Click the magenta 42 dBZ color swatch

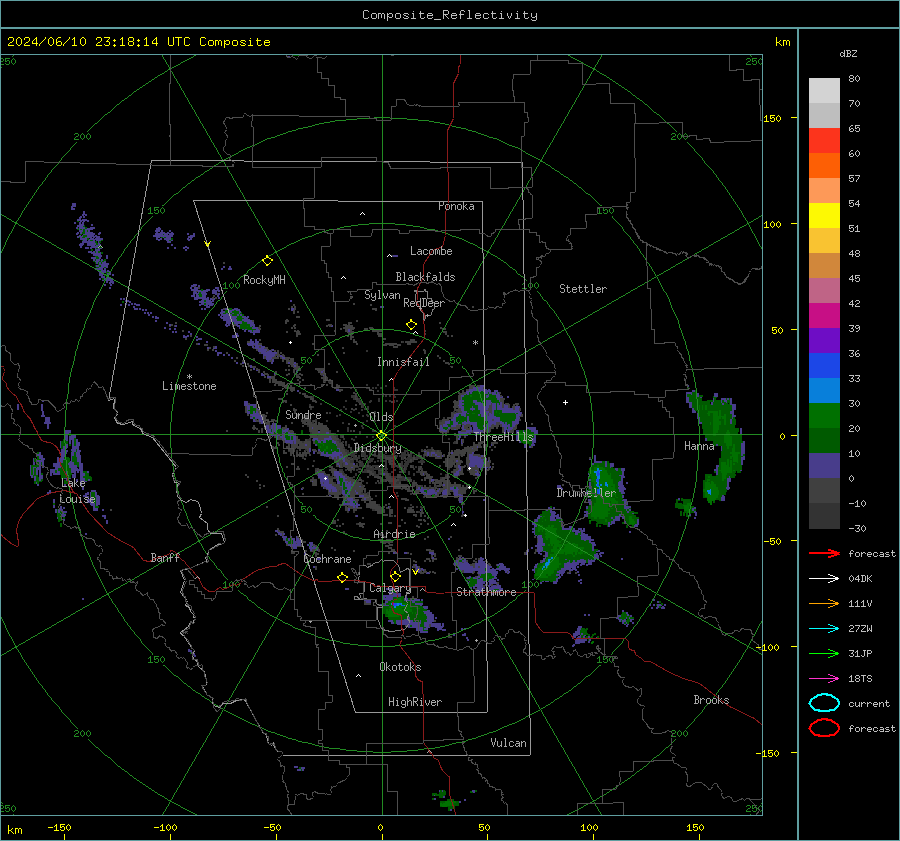[824, 316]
